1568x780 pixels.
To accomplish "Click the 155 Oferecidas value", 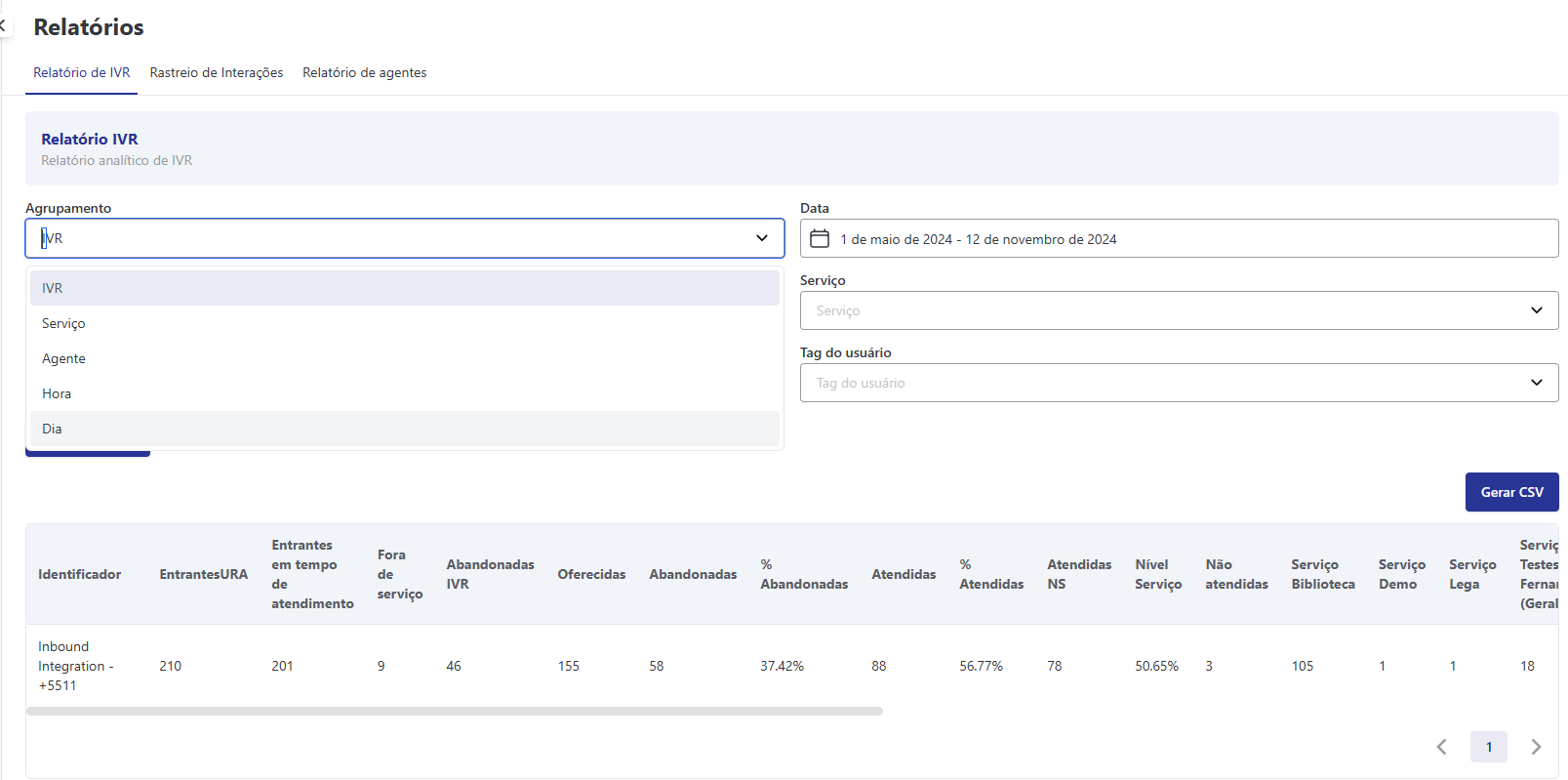I will tap(568, 666).
